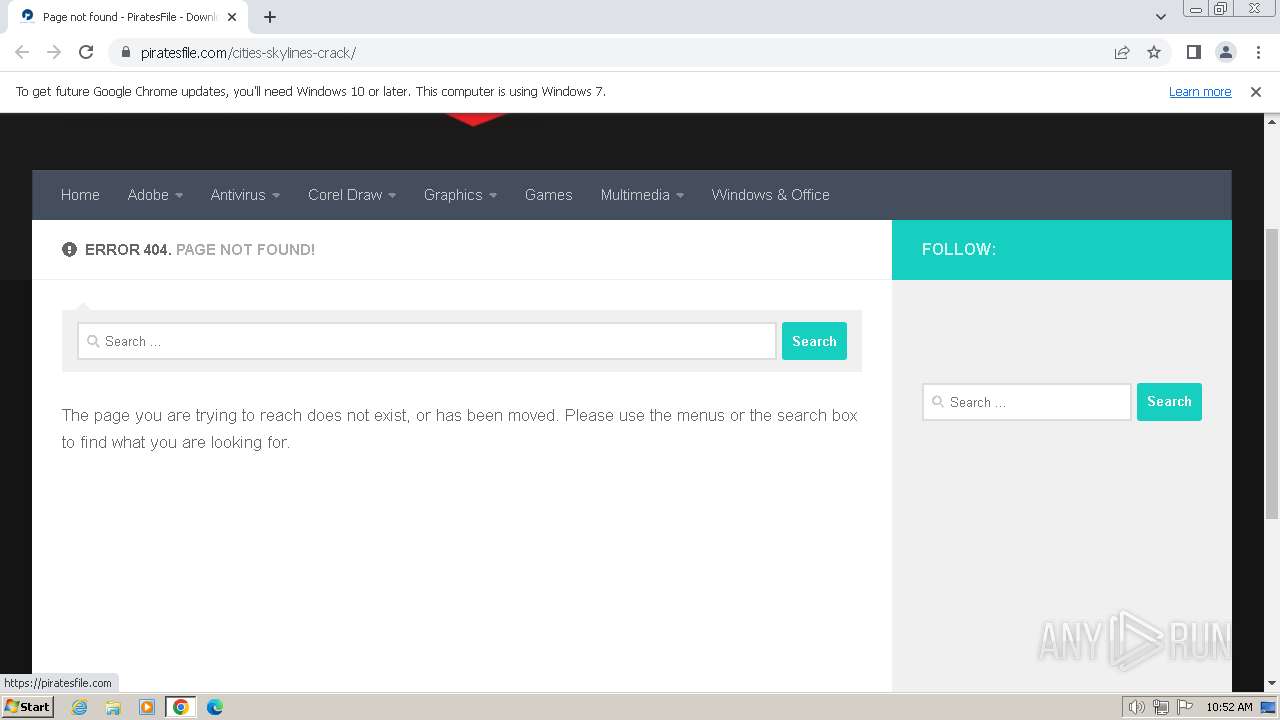
Task: Click the ERROR 404 page heading text
Action: 200,250
